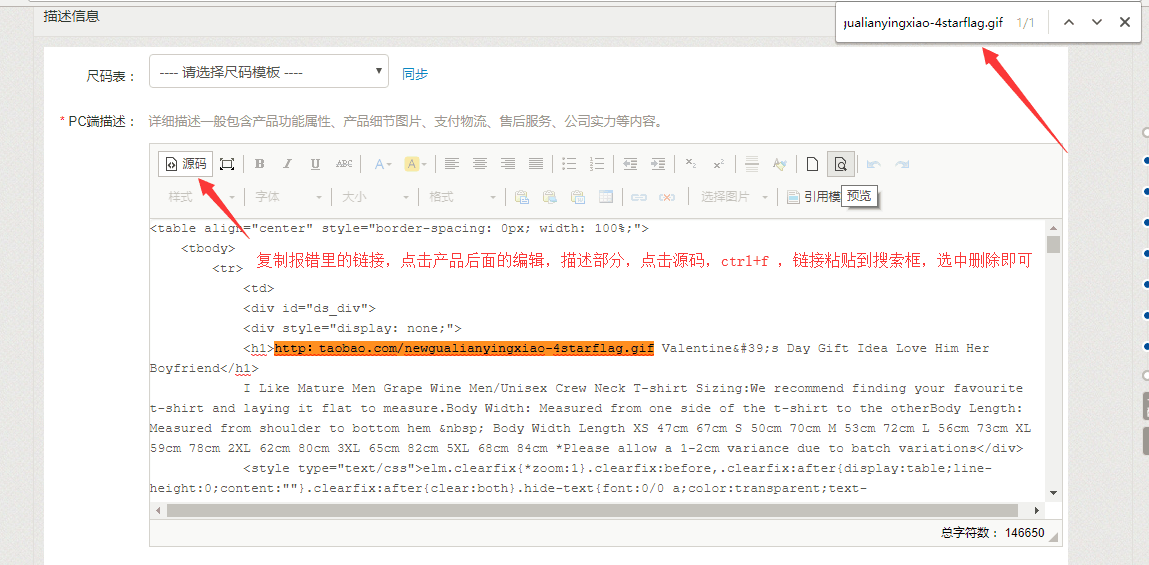This screenshot has height=565, width=1149.
Task: Toggle bold formatting
Action: 259,164
